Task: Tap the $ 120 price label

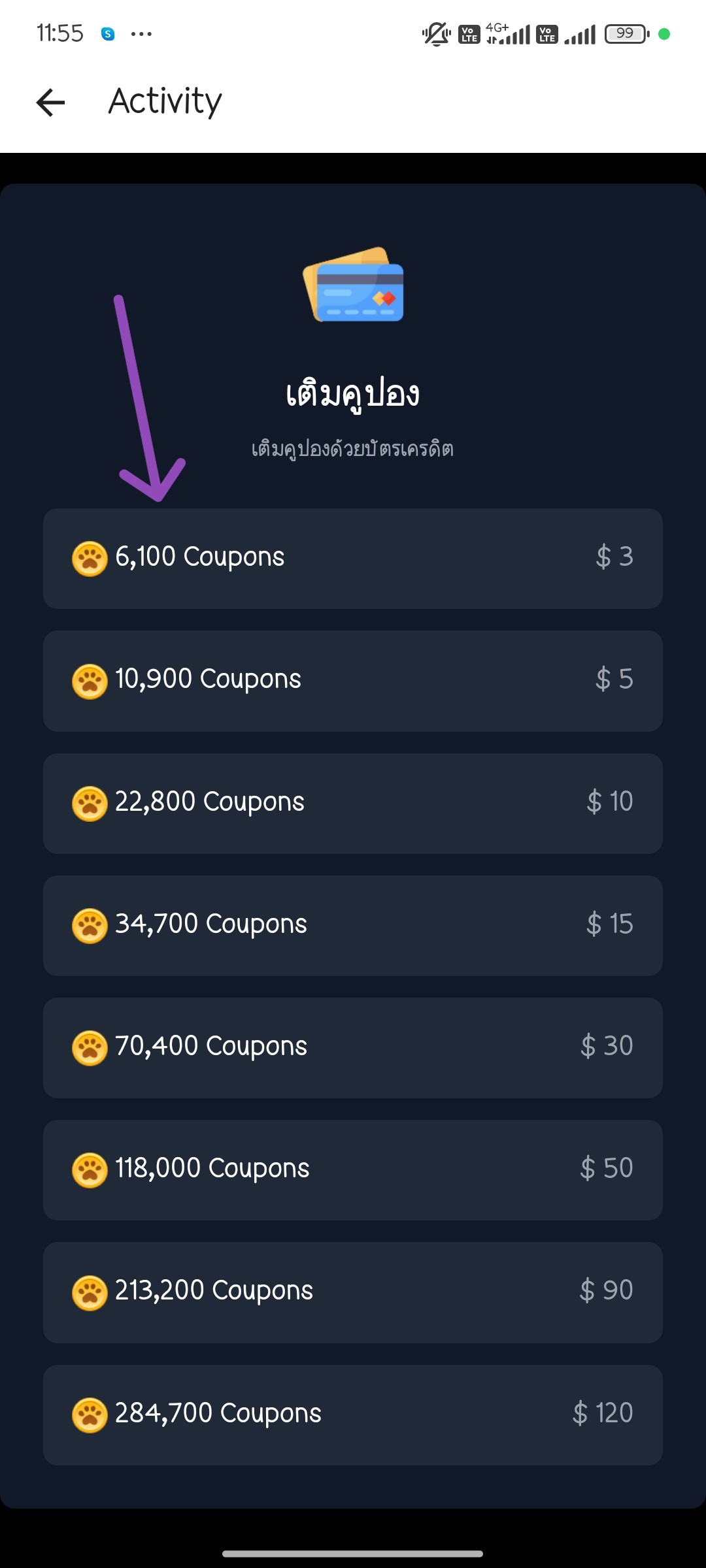Action: [603, 1413]
